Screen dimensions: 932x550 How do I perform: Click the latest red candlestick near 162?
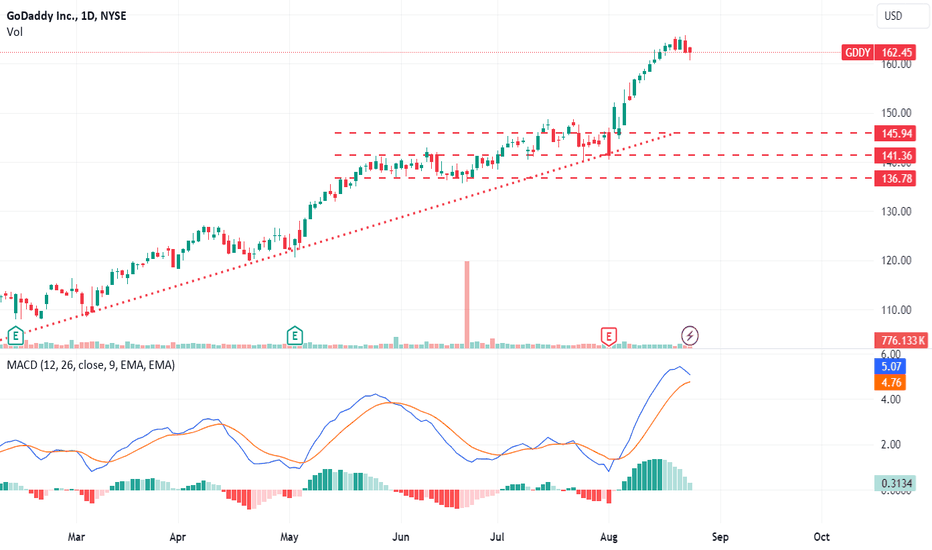[690, 52]
